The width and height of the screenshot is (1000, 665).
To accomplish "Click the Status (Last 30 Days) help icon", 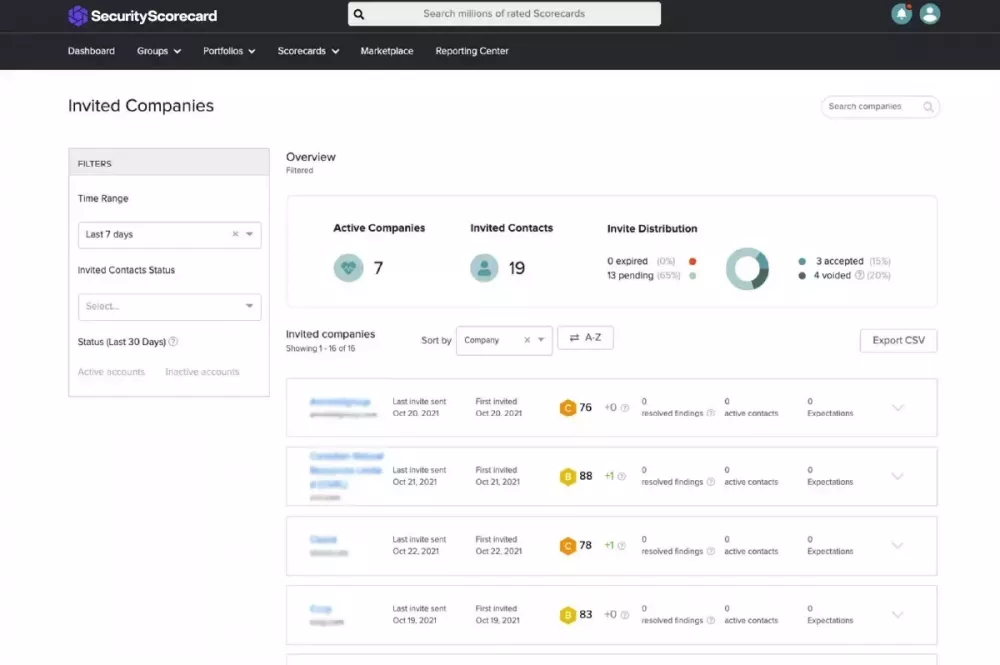I will [x=173, y=342].
